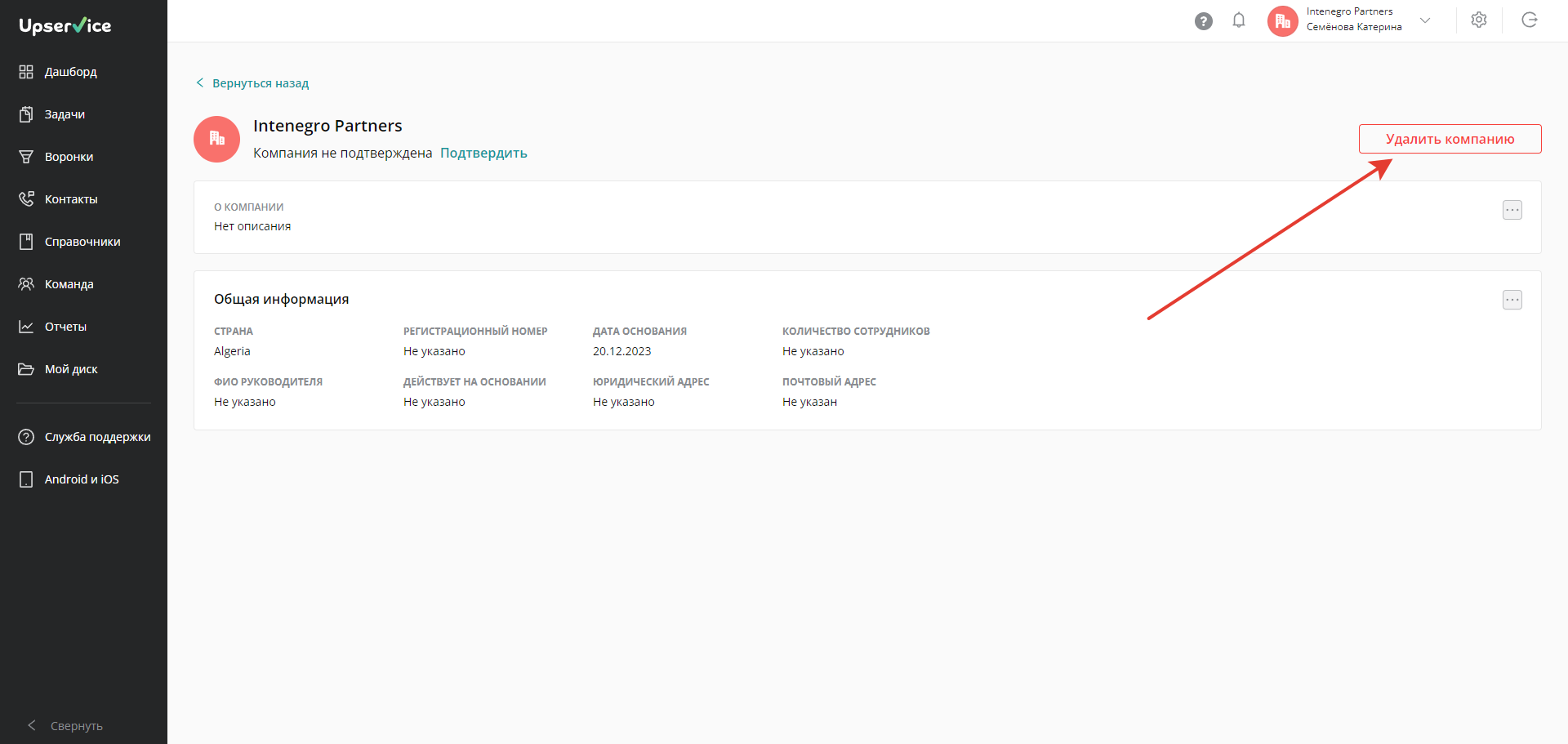Click the value under Регистрационный номер
Viewport: 1568px width, 744px height.
[434, 351]
